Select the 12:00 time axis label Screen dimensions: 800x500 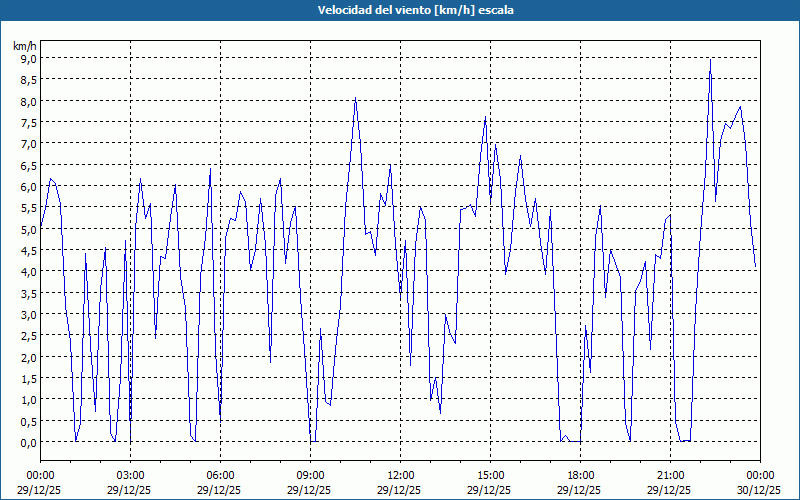[400, 475]
